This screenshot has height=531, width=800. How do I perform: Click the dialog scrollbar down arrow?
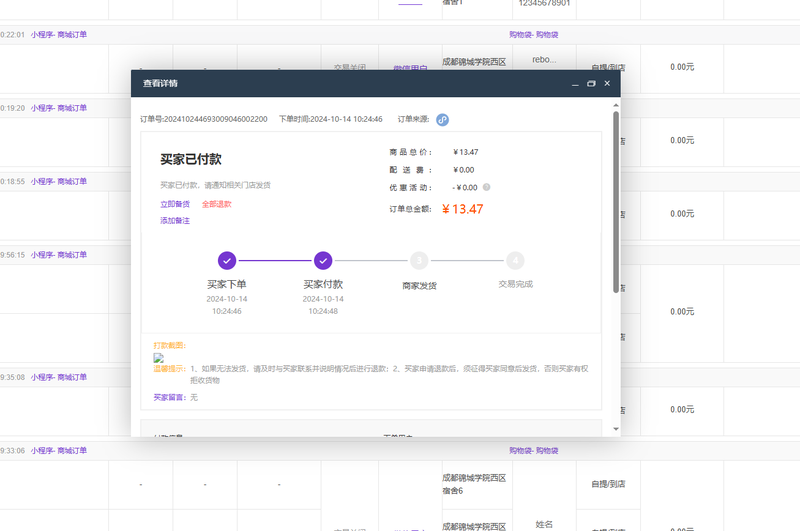616,429
